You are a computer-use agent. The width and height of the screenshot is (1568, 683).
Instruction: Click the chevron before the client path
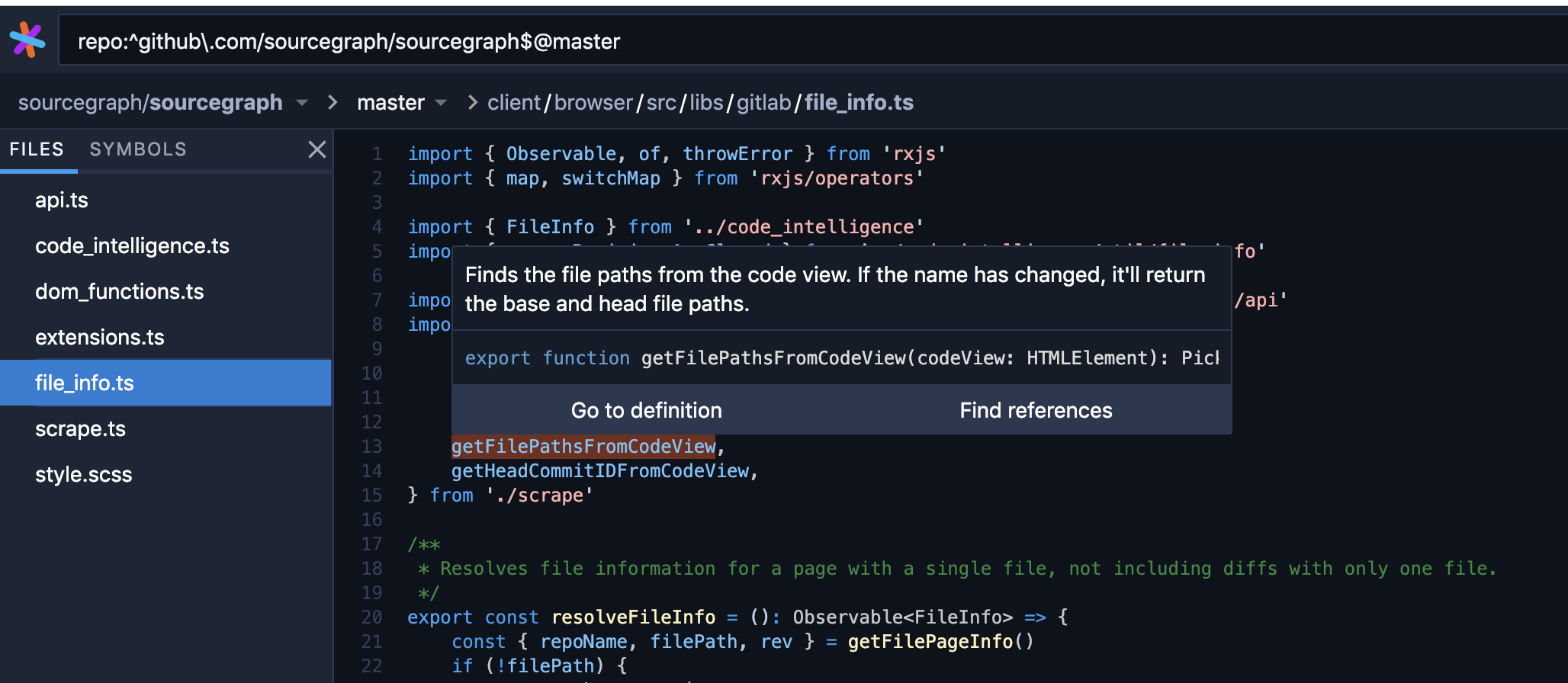[x=473, y=102]
